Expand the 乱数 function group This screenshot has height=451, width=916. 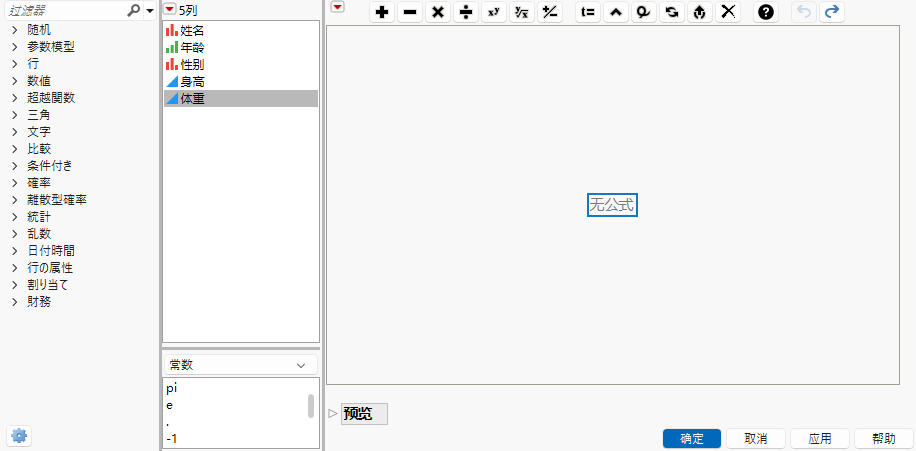(15, 234)
